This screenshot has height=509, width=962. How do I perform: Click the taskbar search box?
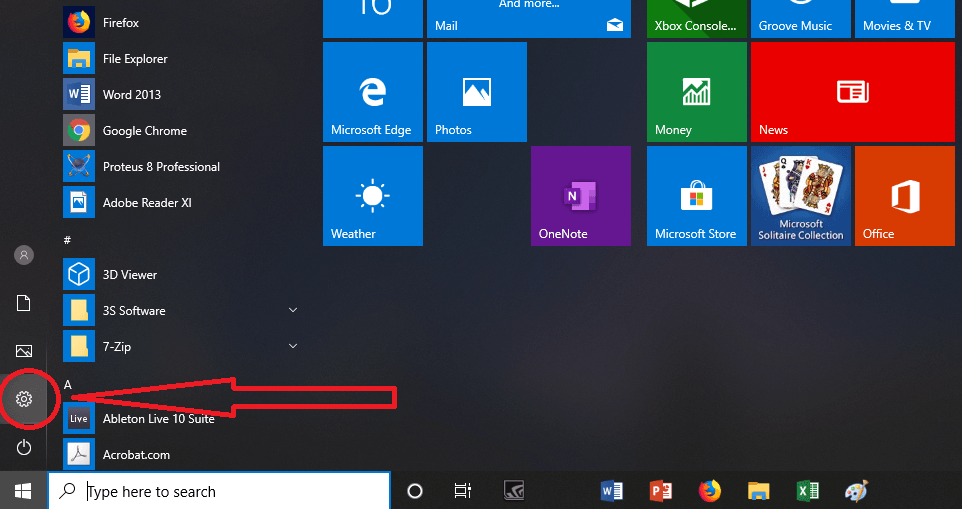[219, 491]
